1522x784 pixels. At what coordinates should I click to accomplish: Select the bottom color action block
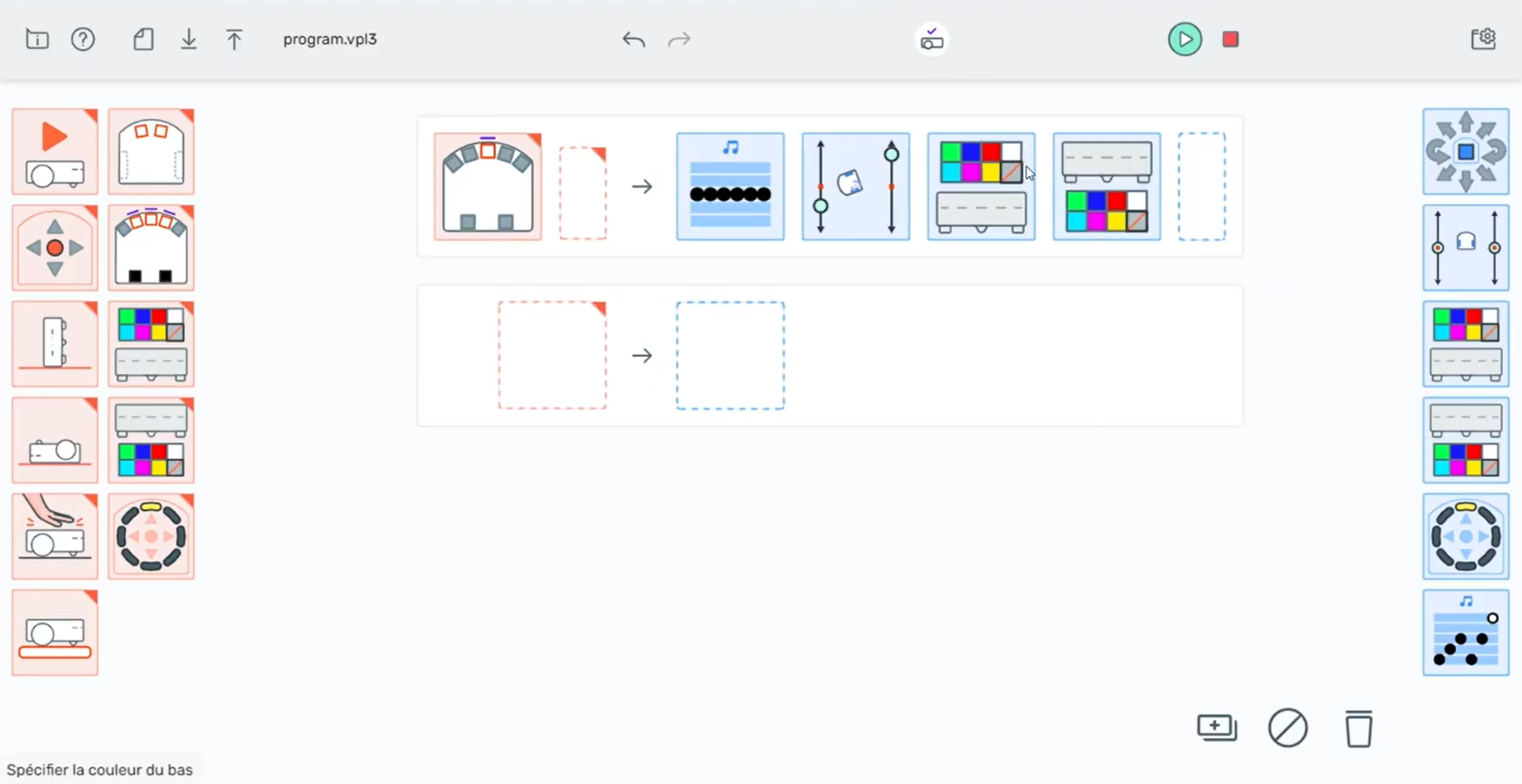click(x=1465, y=440)
